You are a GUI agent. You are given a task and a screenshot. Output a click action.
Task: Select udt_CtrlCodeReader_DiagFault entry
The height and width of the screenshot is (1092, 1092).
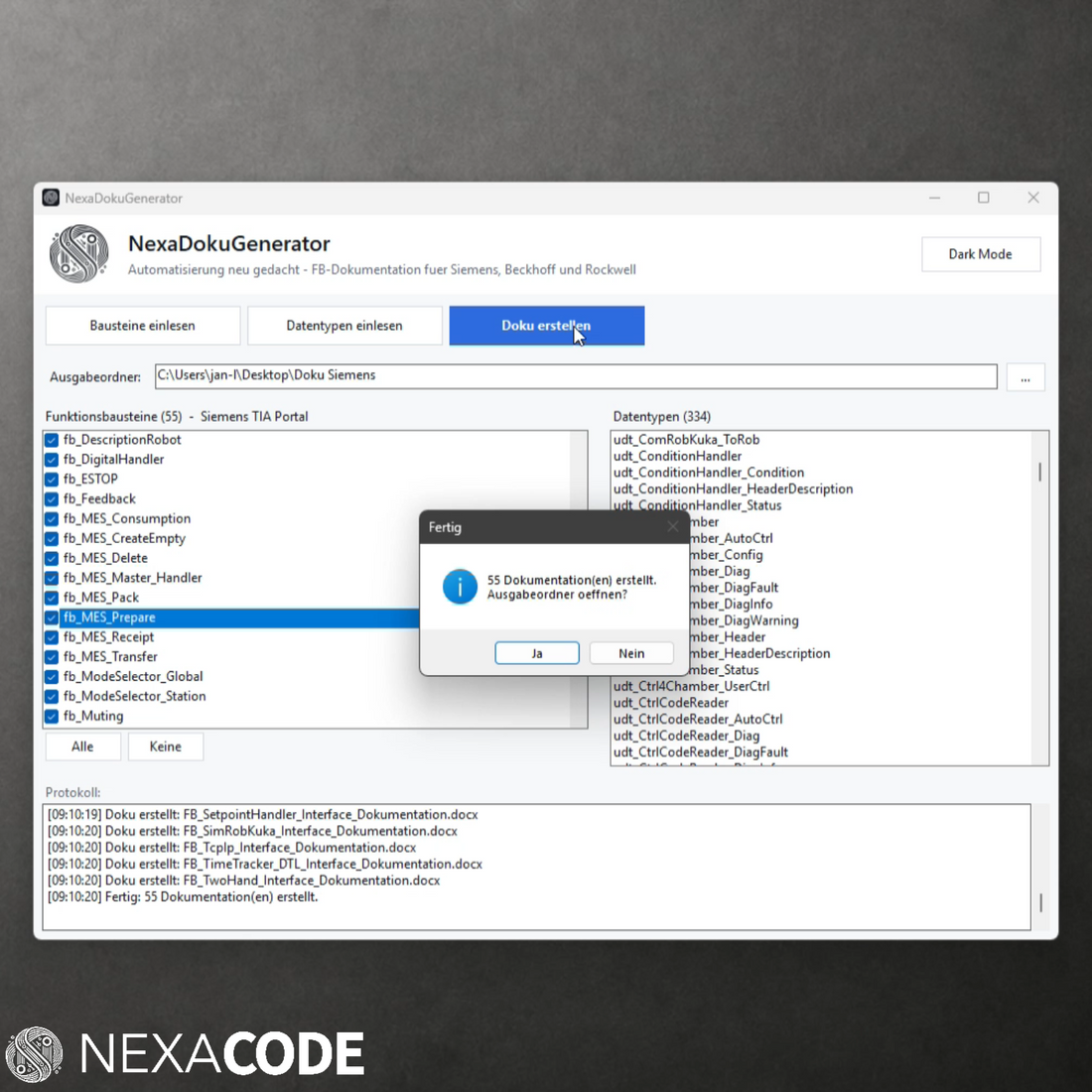pyautogui.click(x=701, y=752)
